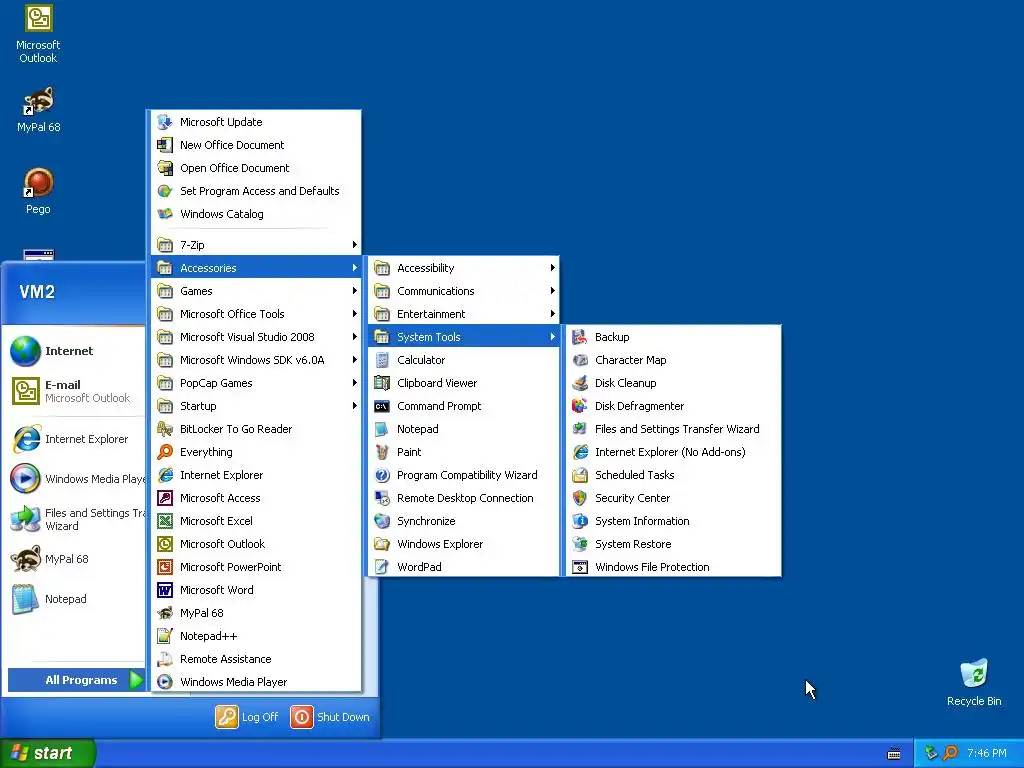Open System Information icon

click(x=580, y=520)
